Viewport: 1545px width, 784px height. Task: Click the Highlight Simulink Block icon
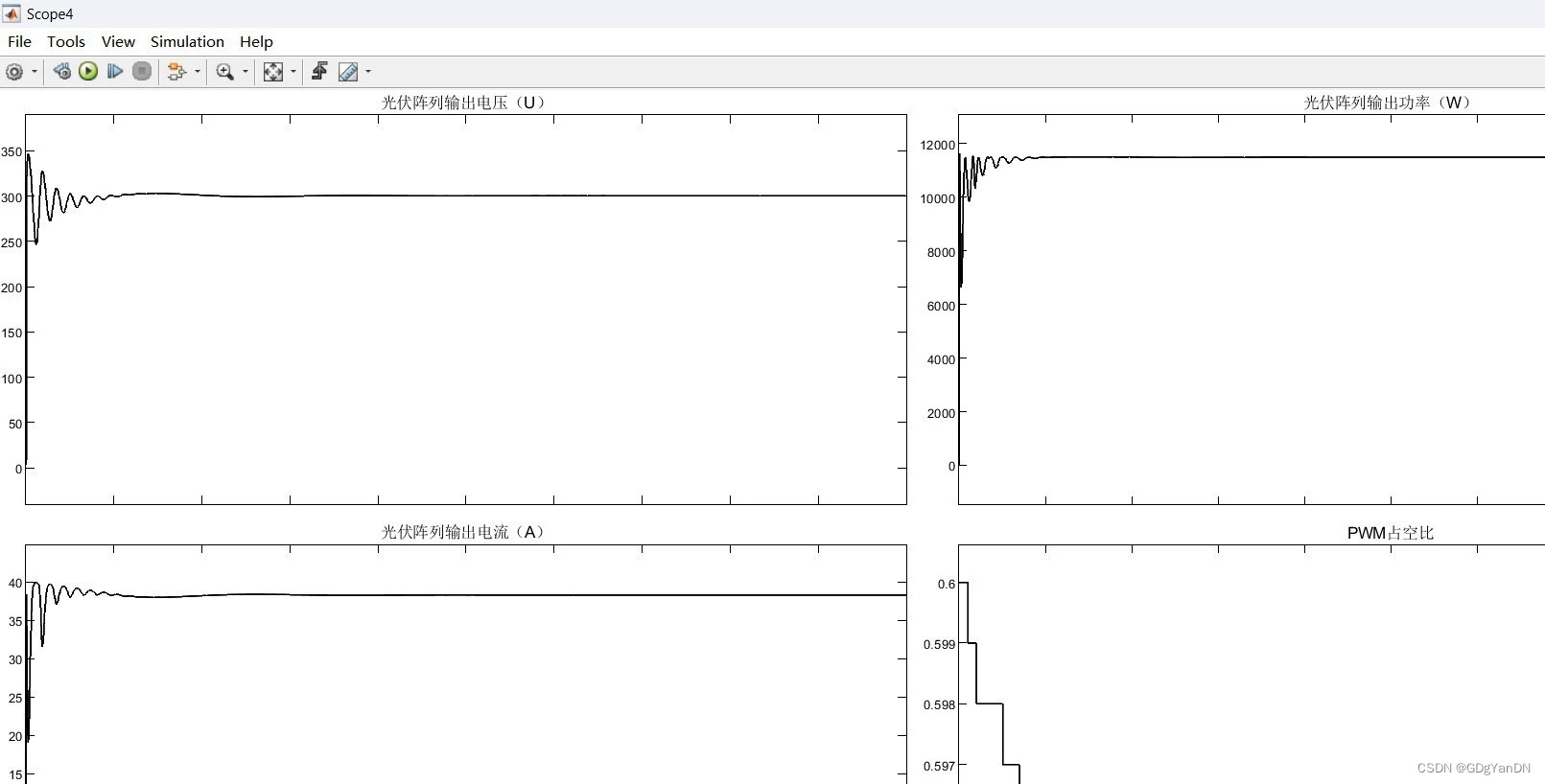[176, 72]
